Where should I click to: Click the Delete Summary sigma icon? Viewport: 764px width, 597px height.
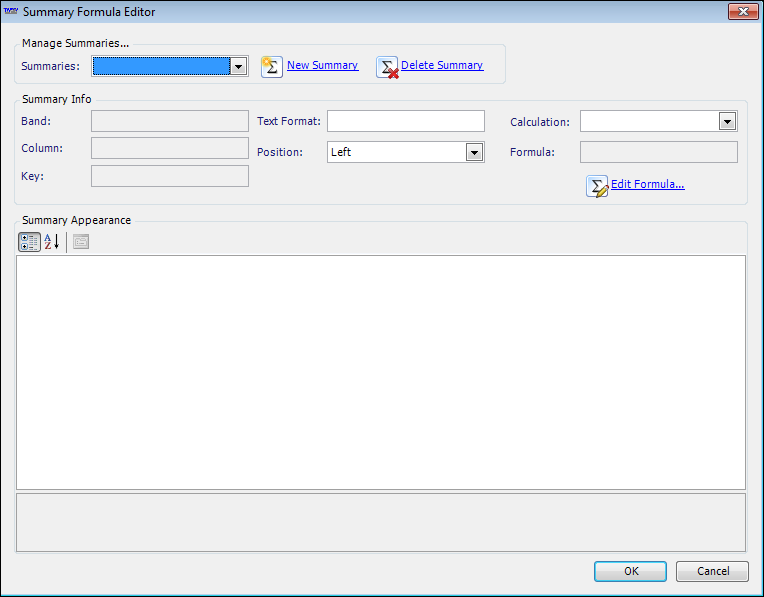click(387, 67)
